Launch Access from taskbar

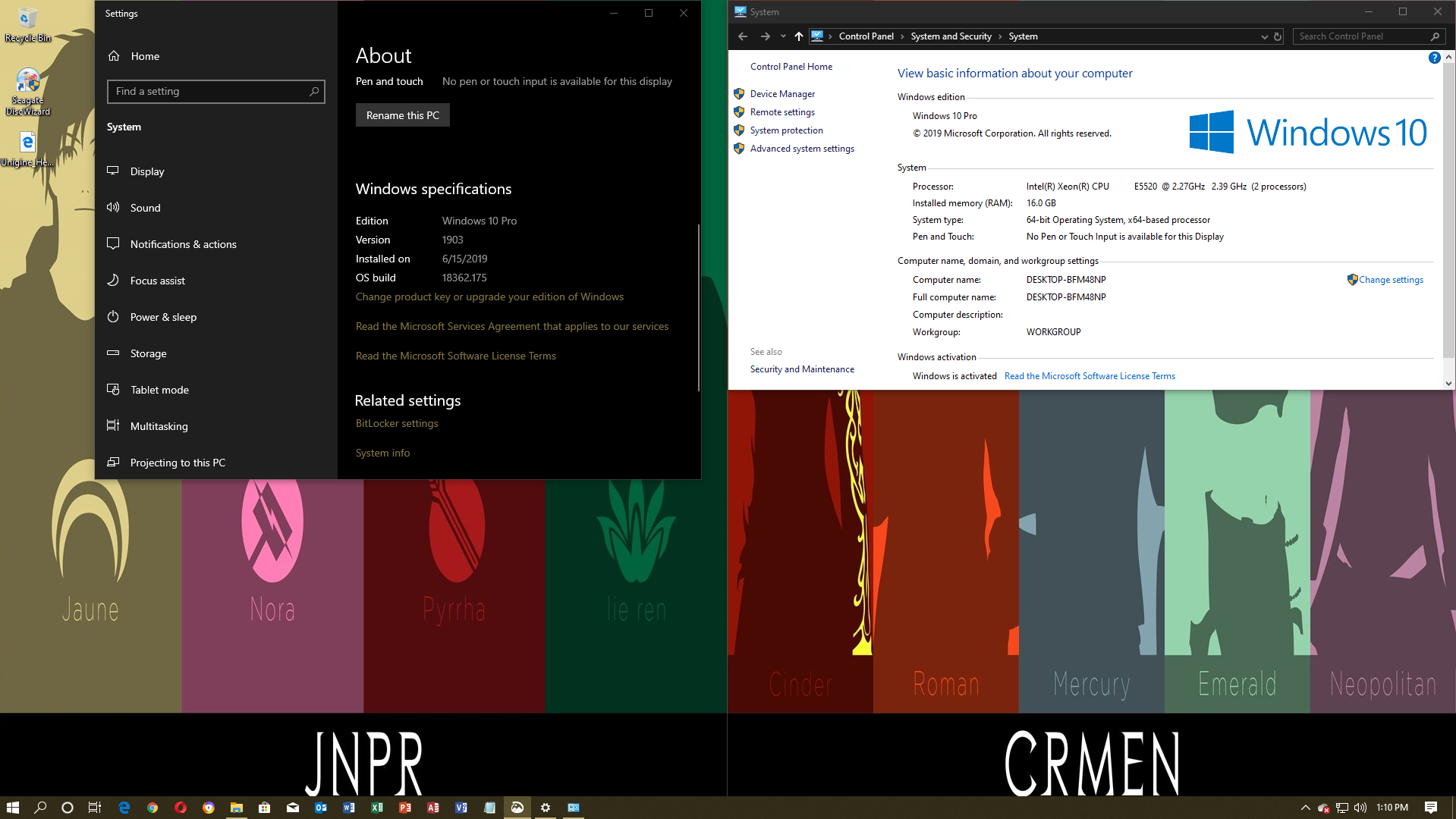click(433, 808)
